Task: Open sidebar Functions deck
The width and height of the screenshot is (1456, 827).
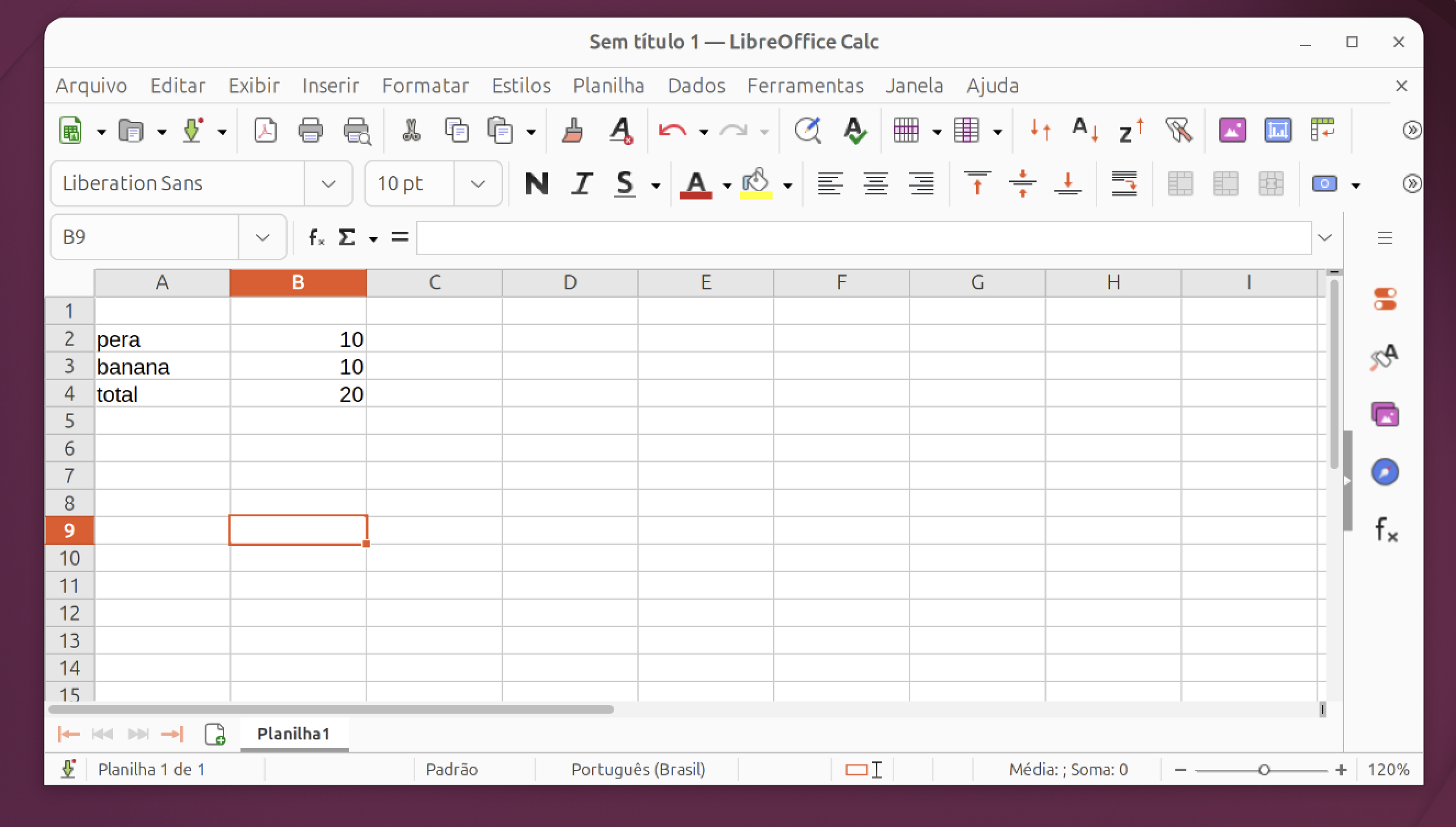Action: click(x=1385, y=530)
